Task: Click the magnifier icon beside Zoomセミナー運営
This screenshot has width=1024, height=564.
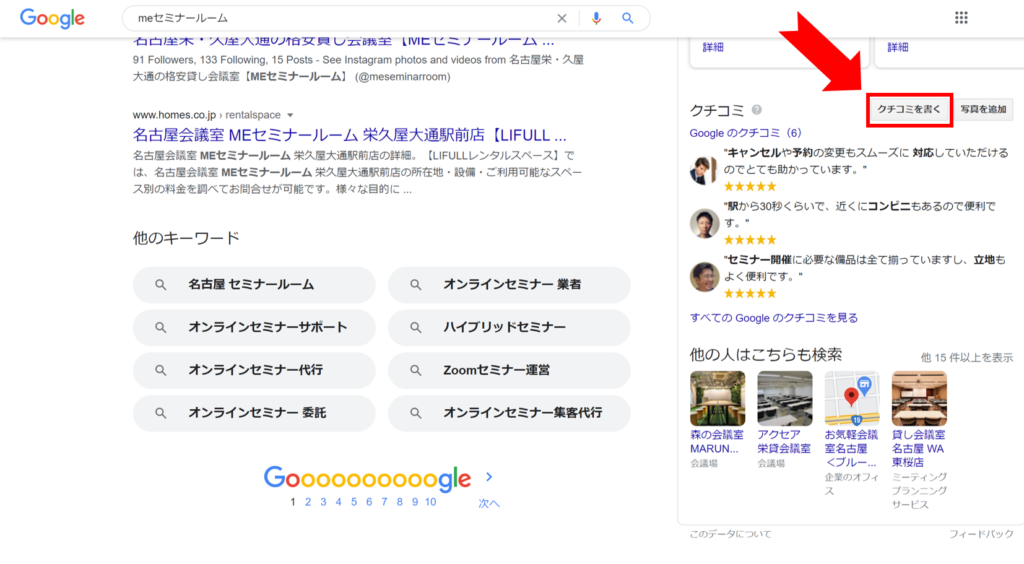Action: (x=415, y=370)
